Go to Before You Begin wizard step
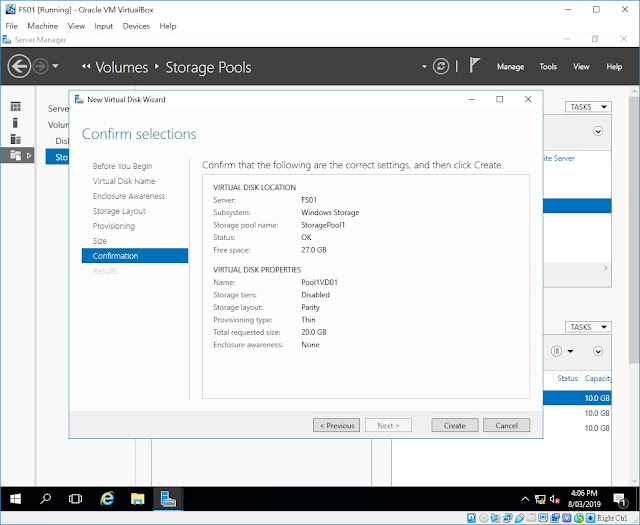The width and height of the screenshot is (640, 525). (122, 166)
